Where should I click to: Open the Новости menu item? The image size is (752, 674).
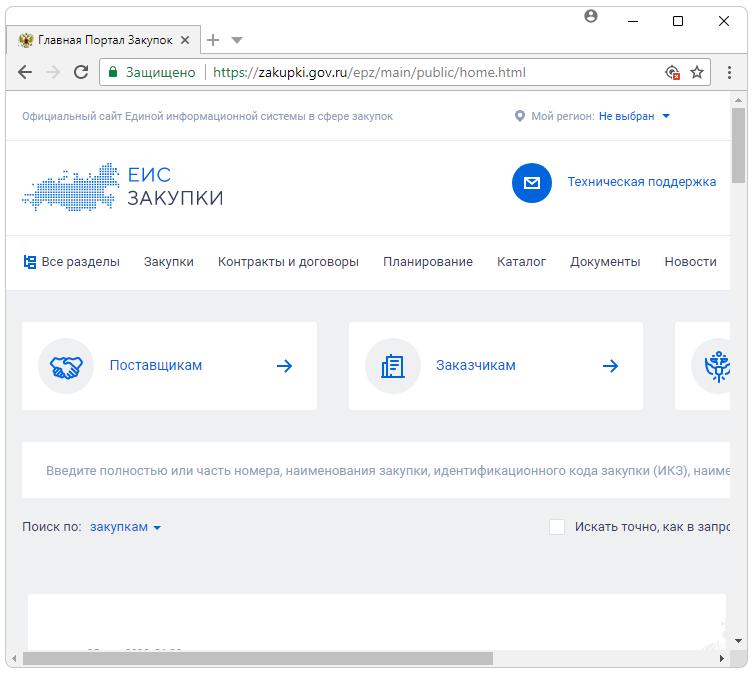coord(691,262)
